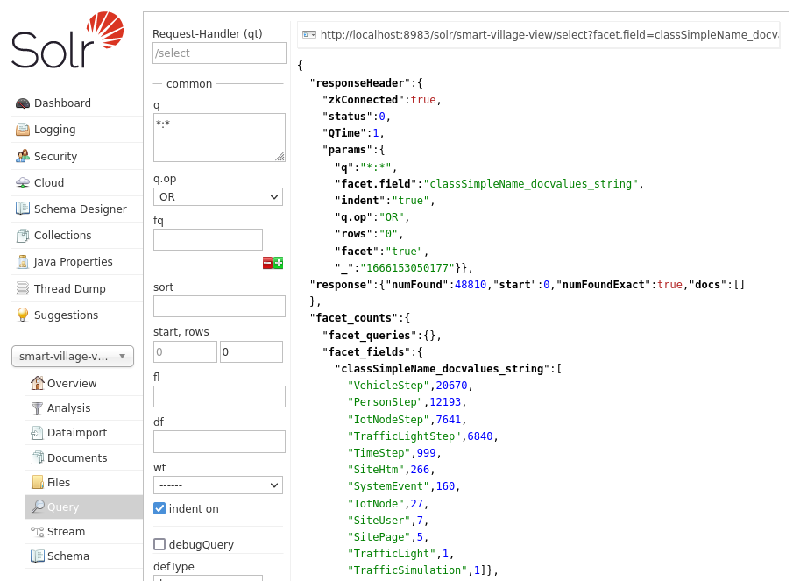
Task: Click the Collections documents icon
Action: (x=23, y=235)
